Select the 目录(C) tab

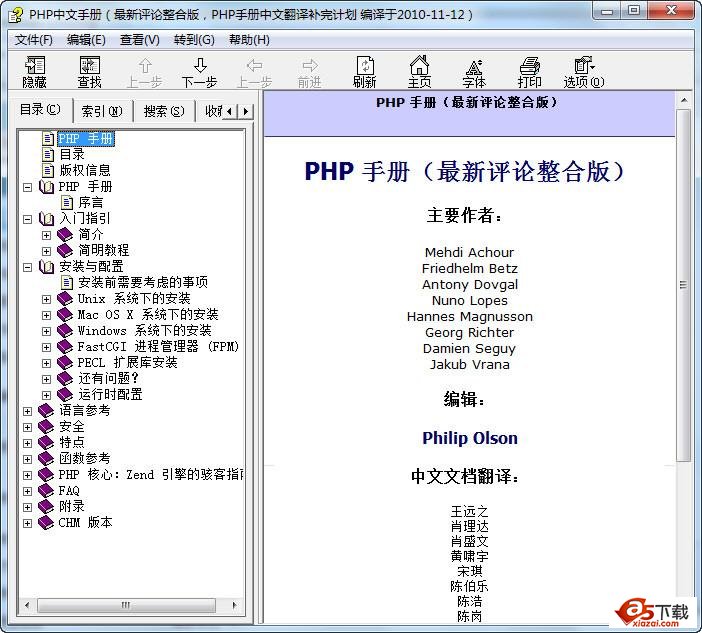40,110
